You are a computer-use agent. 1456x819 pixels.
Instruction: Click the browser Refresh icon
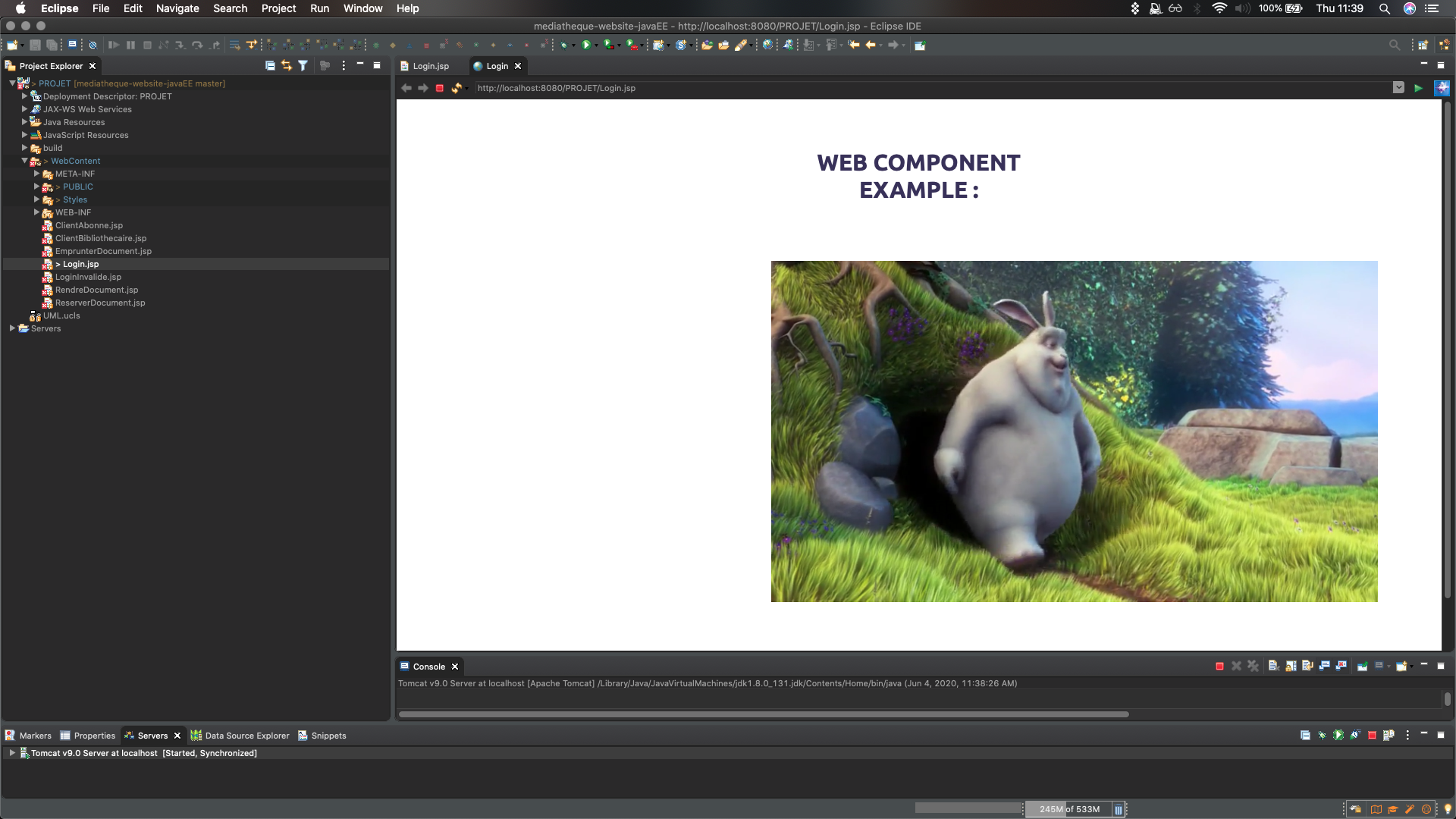[x=456, y=88]
